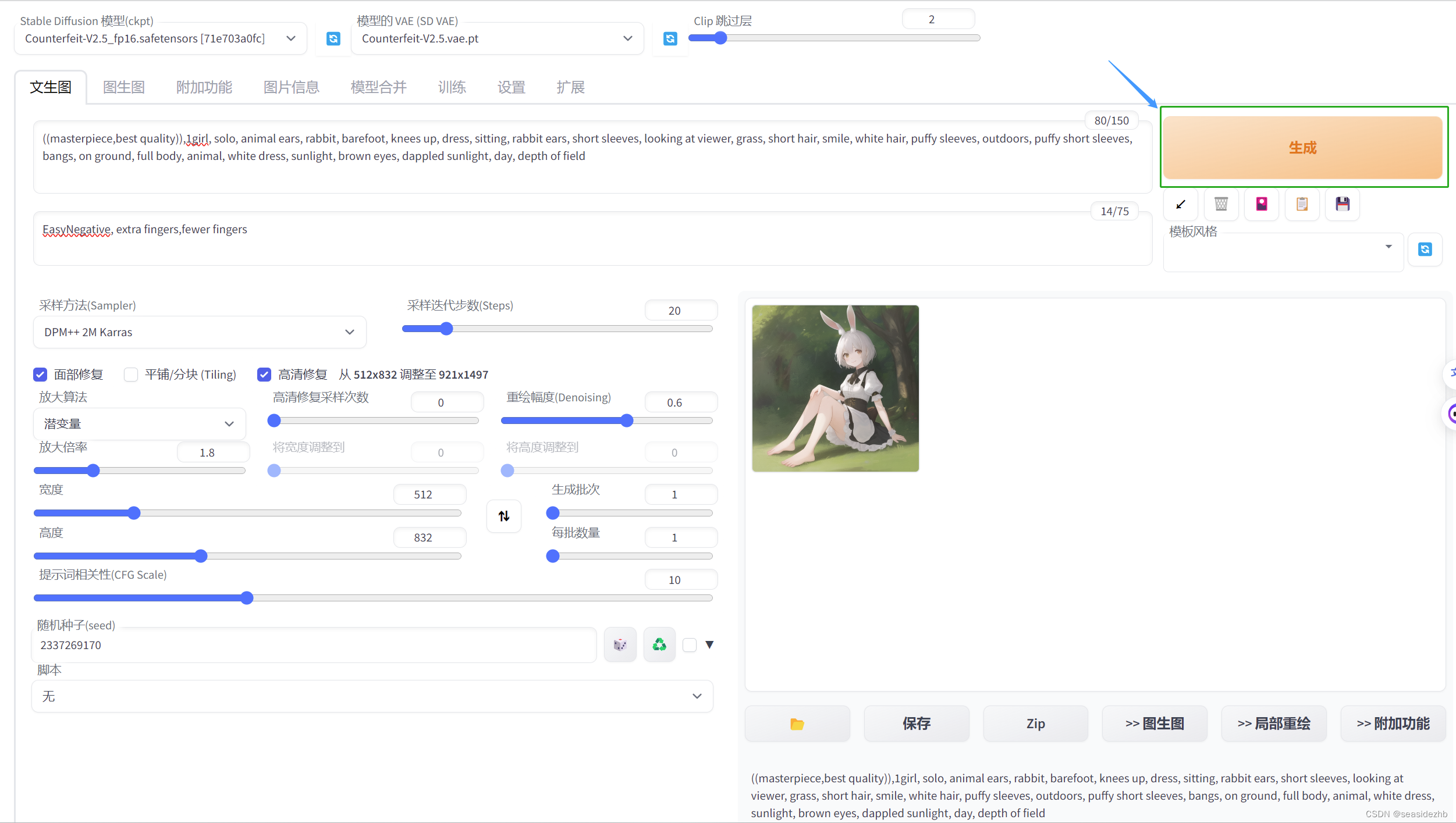The width and height of the screenshot is (1456, 823).
Task: Open the 采样方法 Sampler dropdown
Action: (200, 332)
